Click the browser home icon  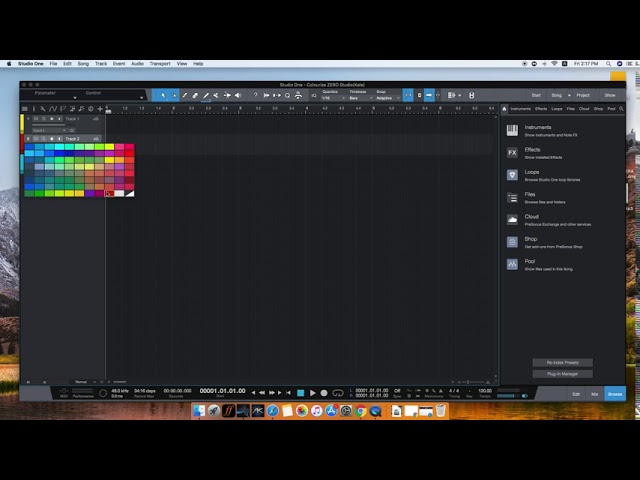(504, 109)
